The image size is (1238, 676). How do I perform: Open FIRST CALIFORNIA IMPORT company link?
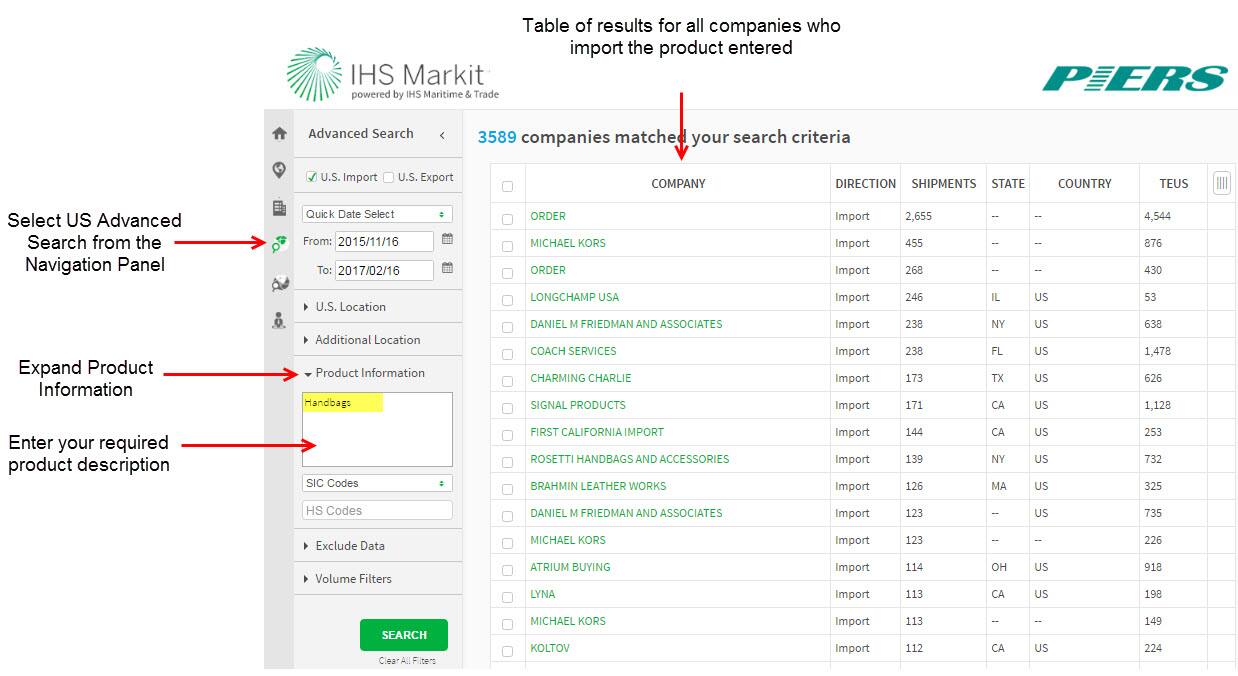(596, 432)
